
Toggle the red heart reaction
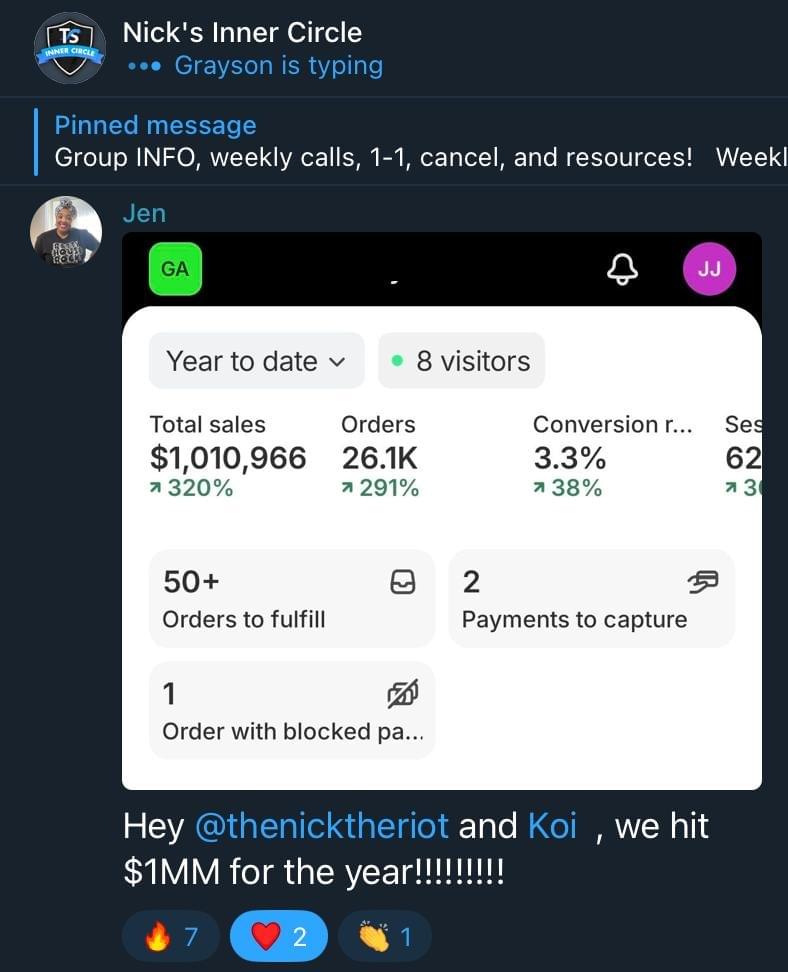point(278,937)
